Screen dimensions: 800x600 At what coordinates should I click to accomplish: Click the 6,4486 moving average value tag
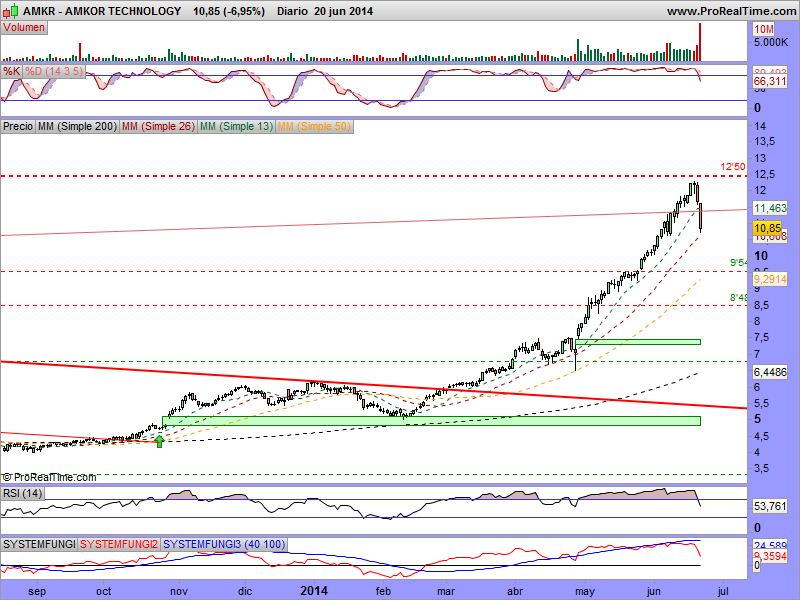point(770,372)
